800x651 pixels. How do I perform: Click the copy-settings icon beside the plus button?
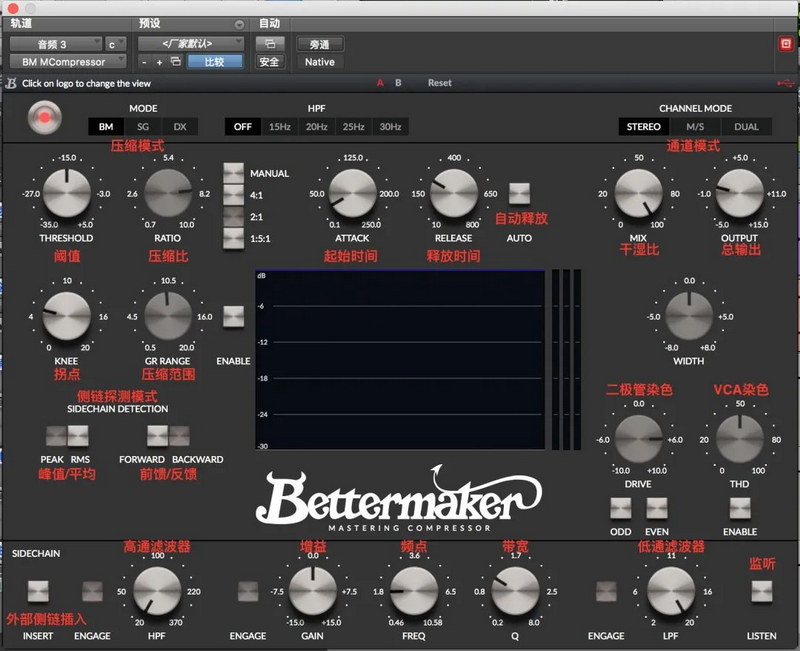pos(176,62)
